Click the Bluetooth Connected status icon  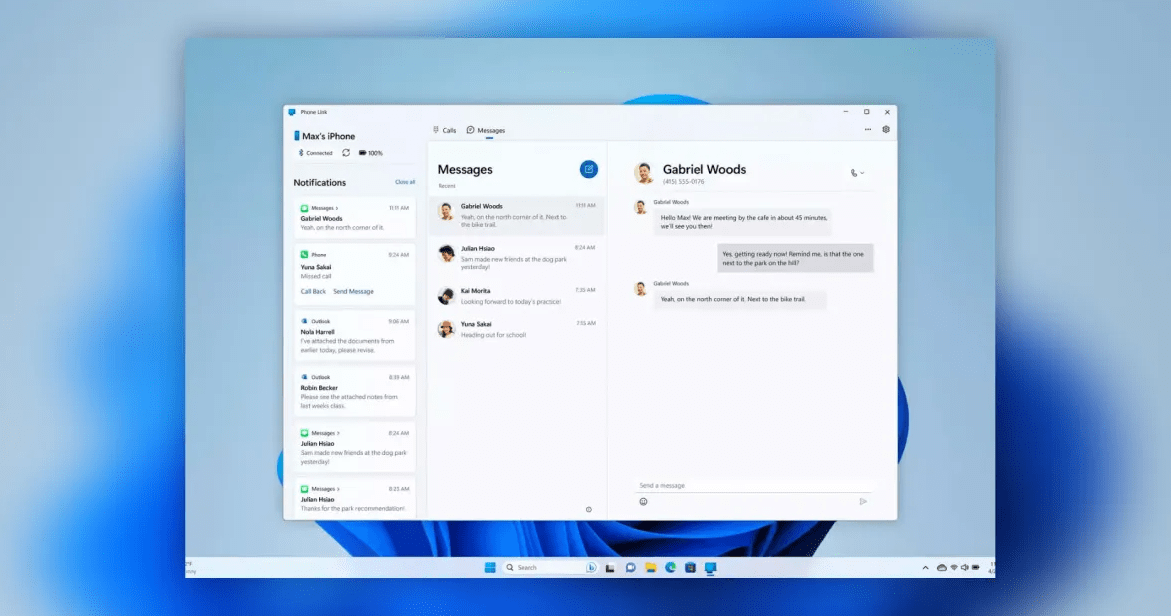(301, 153)
